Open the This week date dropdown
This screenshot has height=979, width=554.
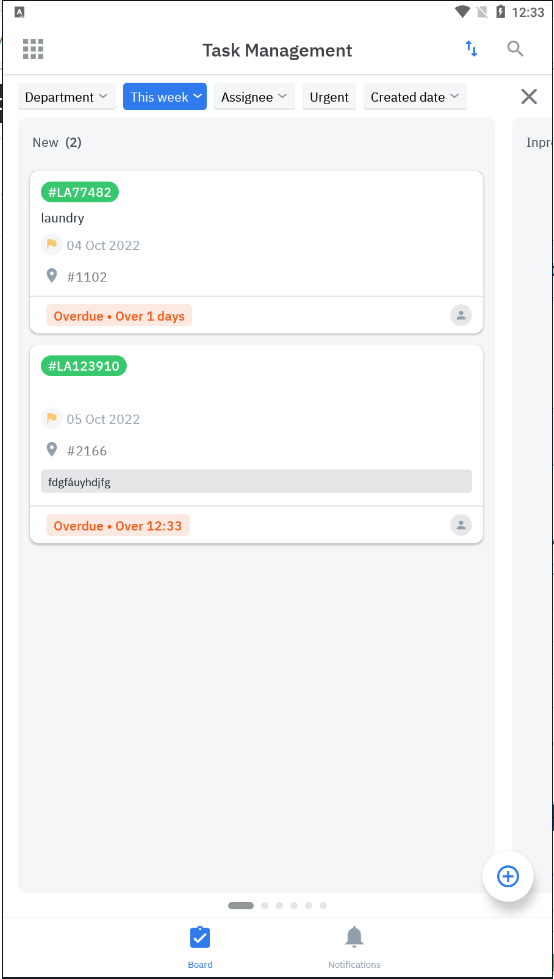click(165, 97)
